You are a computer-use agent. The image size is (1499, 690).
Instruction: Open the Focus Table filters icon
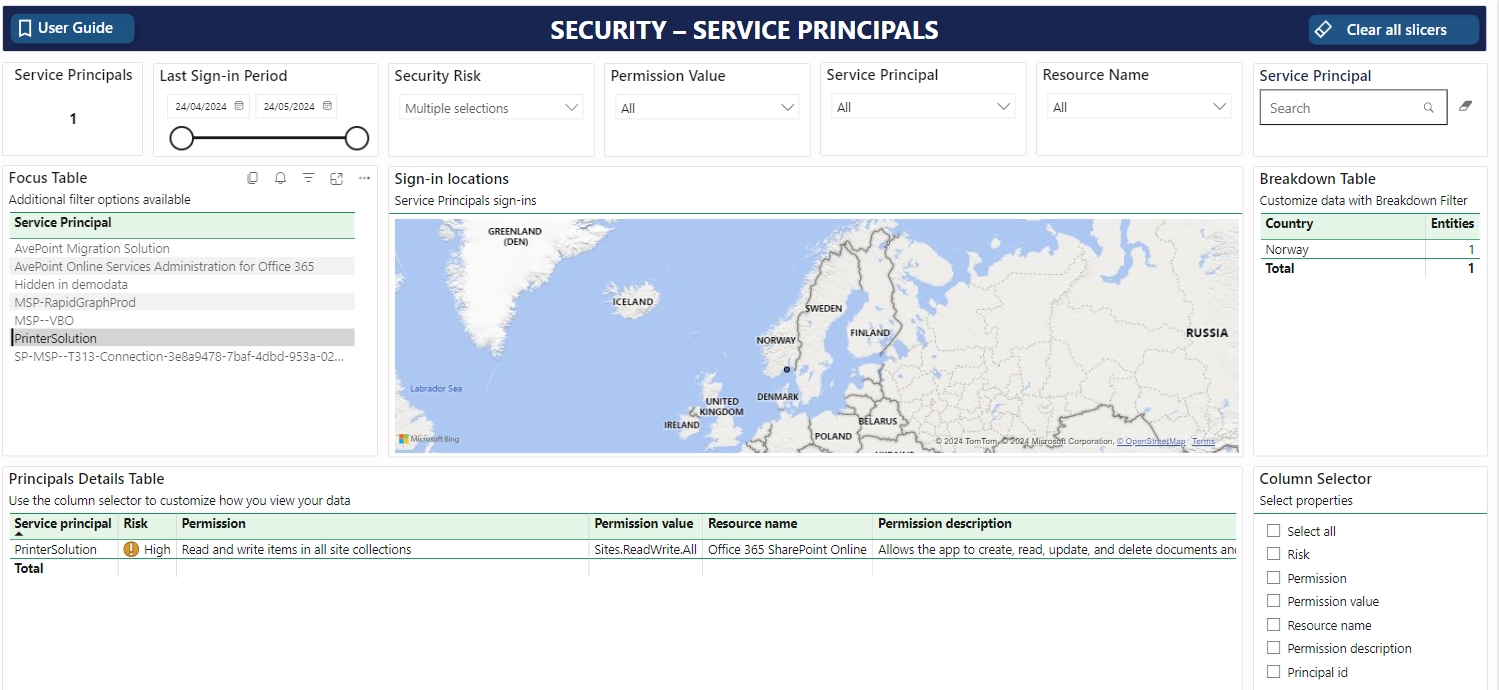point(309,178)
